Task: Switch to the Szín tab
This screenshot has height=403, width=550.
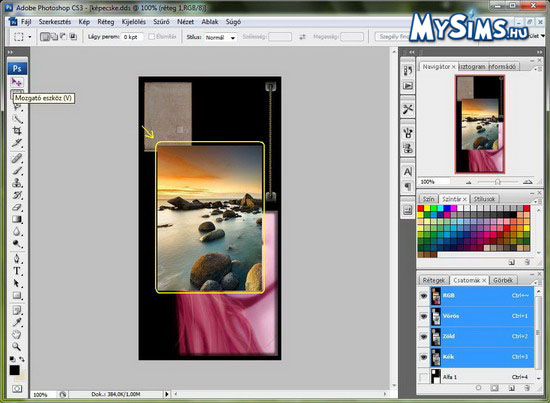Action: click(x=428, y=199)
